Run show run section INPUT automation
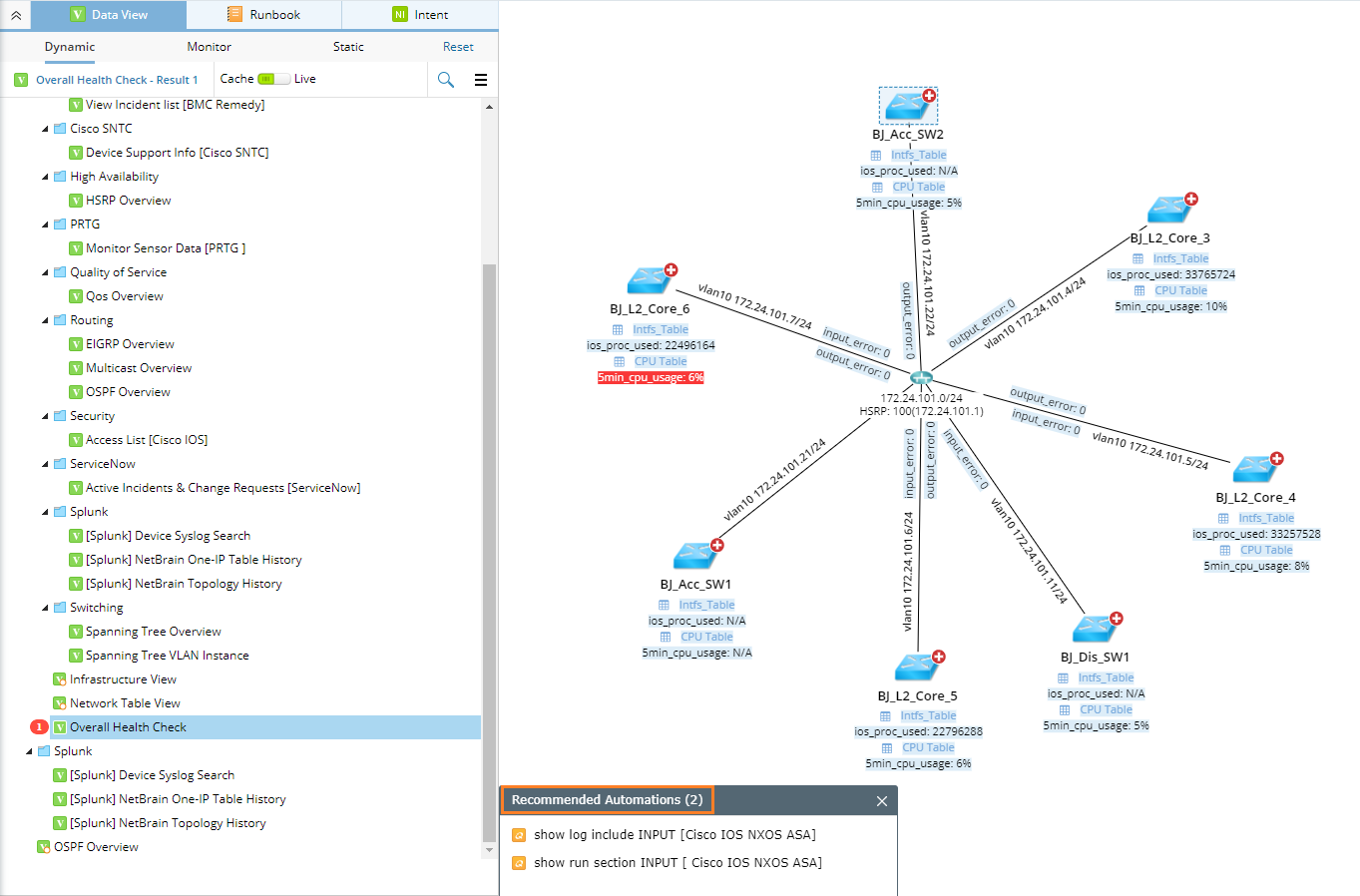The width and height of the screenshot is (1360, 896). point(678,863)
